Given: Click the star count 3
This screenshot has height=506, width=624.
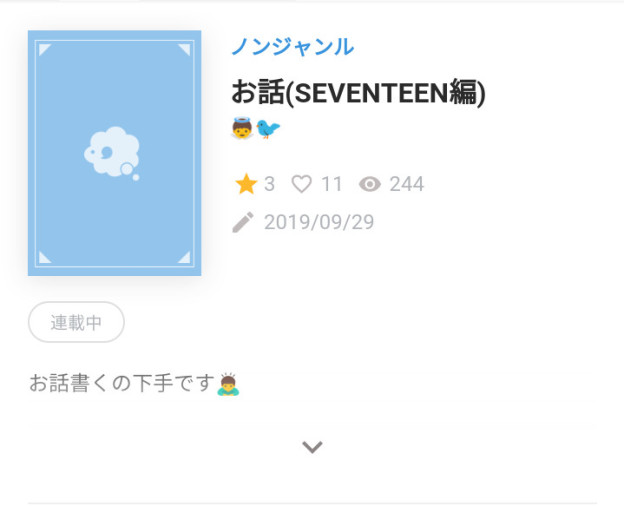Looking at the screenshot, I should pos(269,184).
